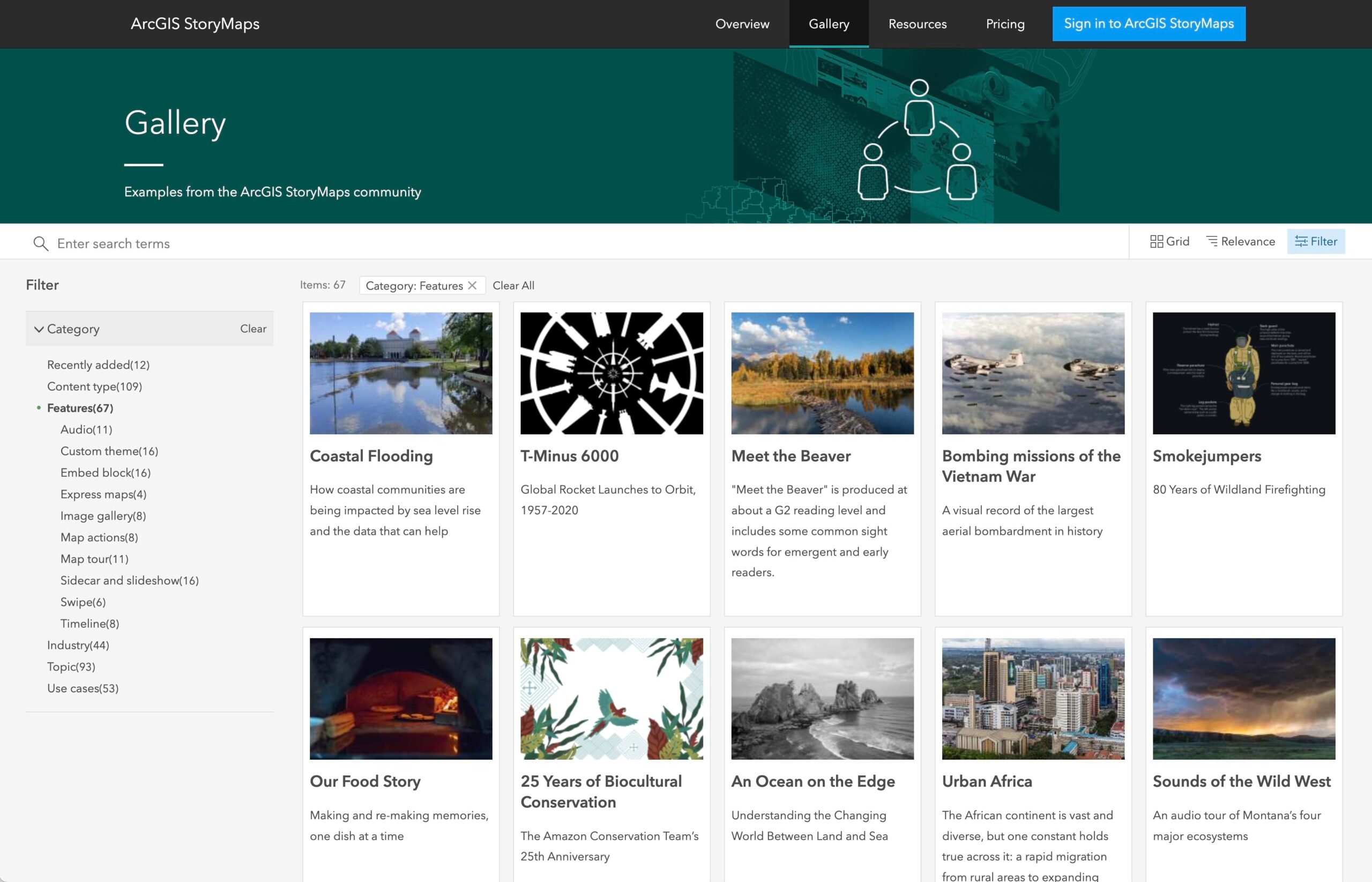
Task: Open the Relevance sort options
Action: tap(1240, 241)
